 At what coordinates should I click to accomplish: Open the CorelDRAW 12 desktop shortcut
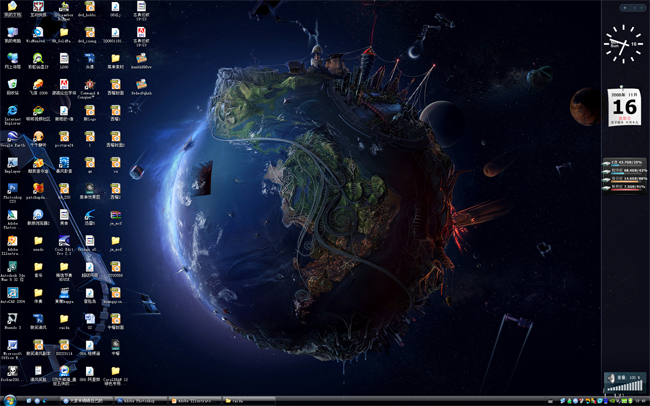click(115, 371)
